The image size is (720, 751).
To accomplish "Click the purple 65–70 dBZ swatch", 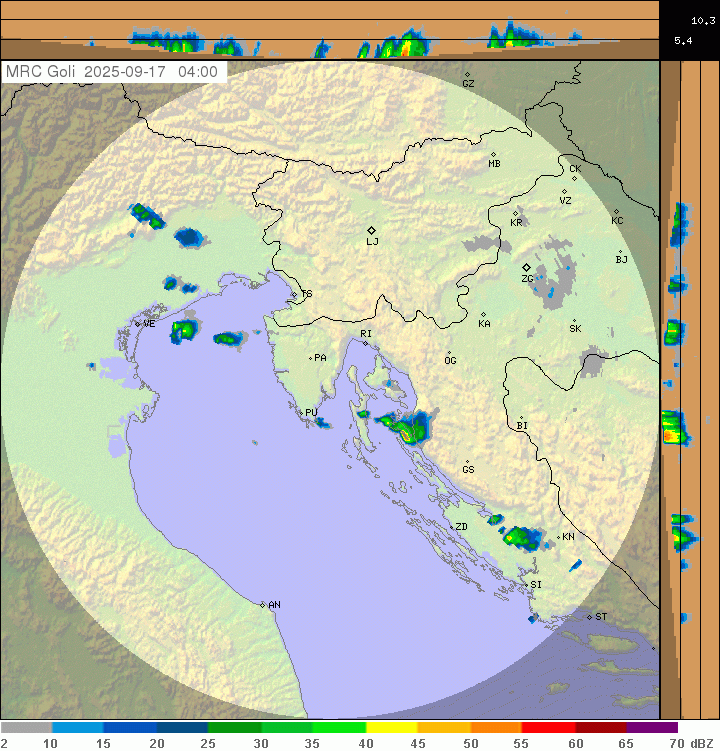I will pyautogui.click(x=652, y=728).
